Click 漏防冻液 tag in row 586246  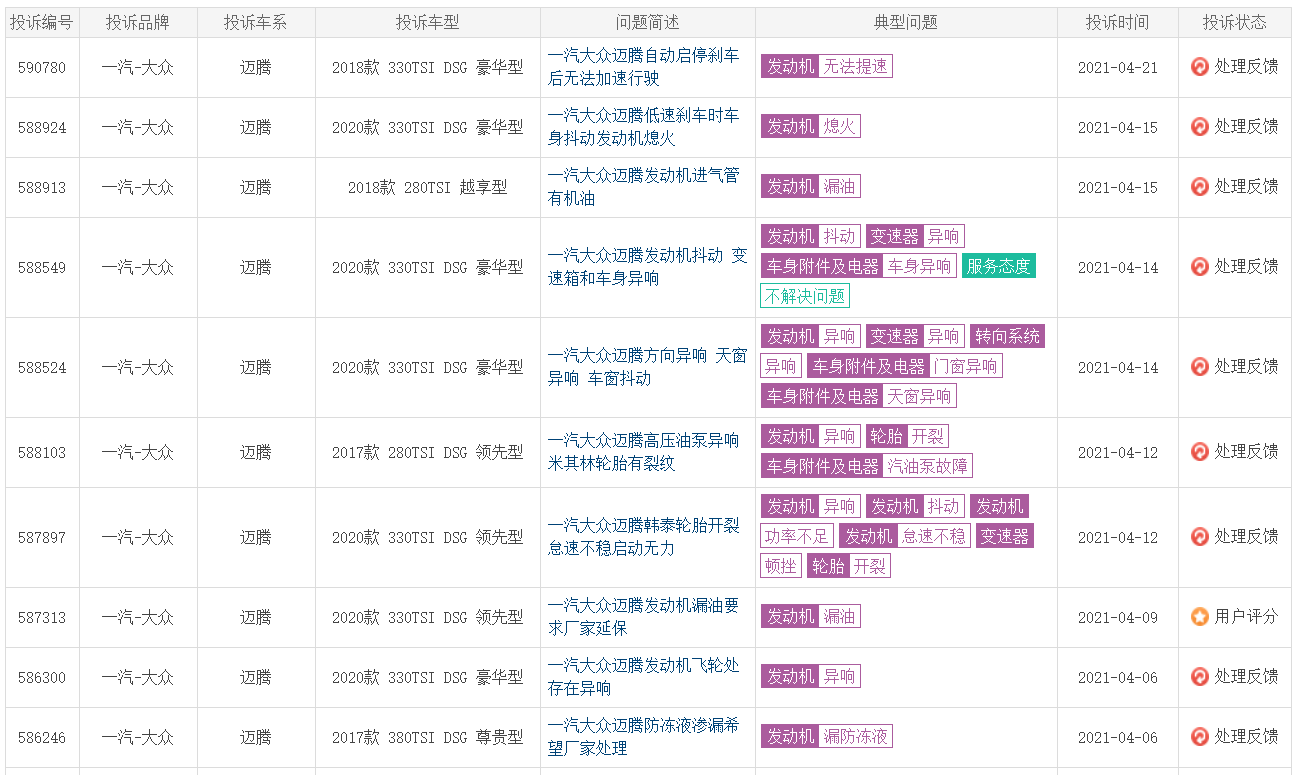coord(855,737)
